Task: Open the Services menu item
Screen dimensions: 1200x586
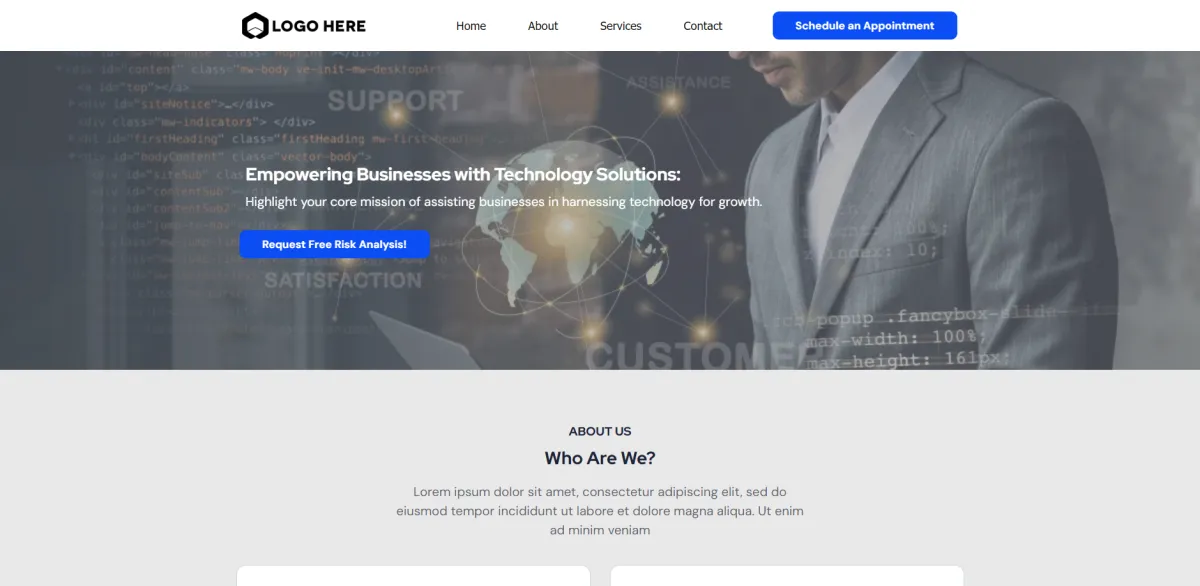Action: point(621,26)
